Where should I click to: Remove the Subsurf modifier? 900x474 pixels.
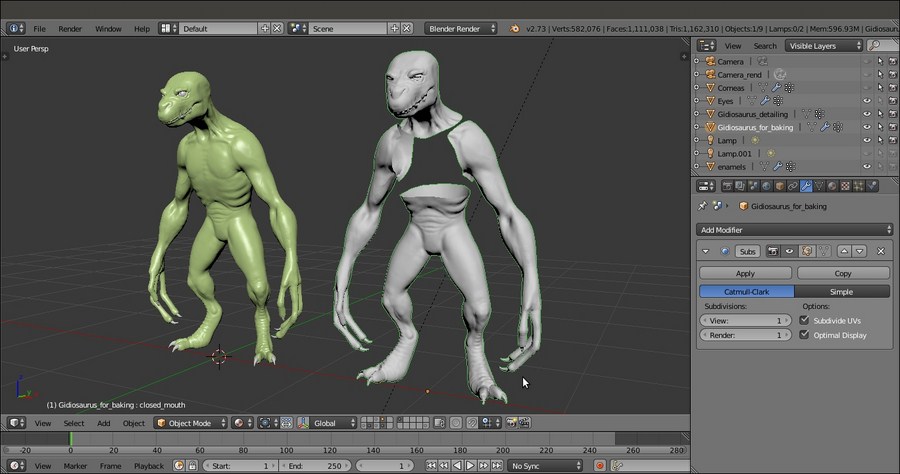point(881,251)
